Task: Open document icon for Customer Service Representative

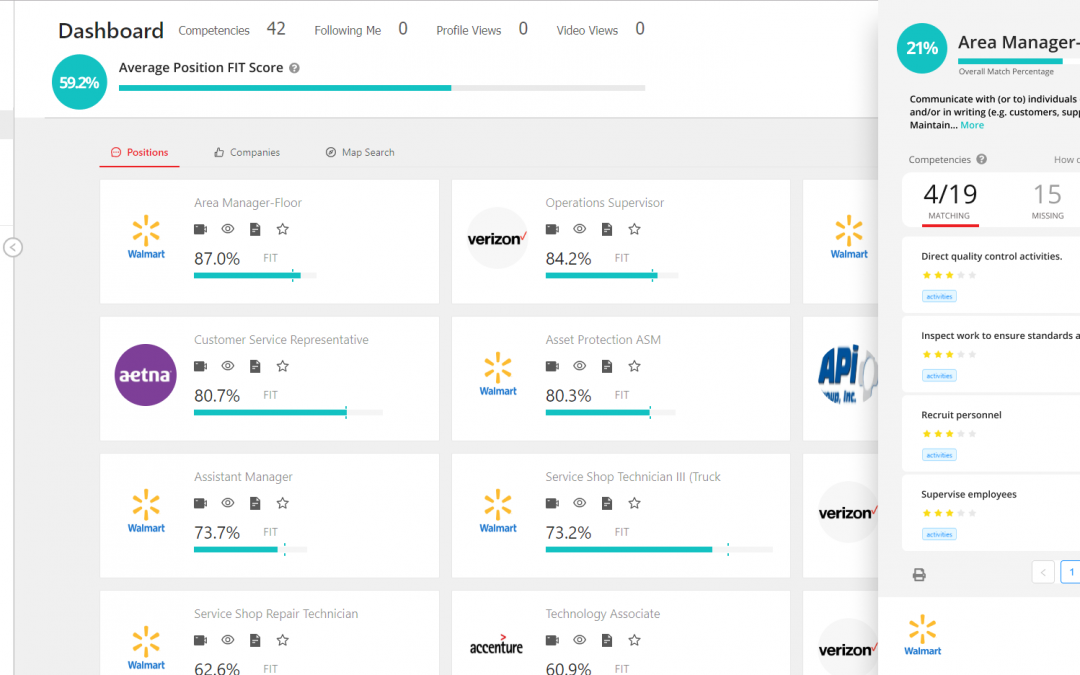Action: [x=255, y=366]
